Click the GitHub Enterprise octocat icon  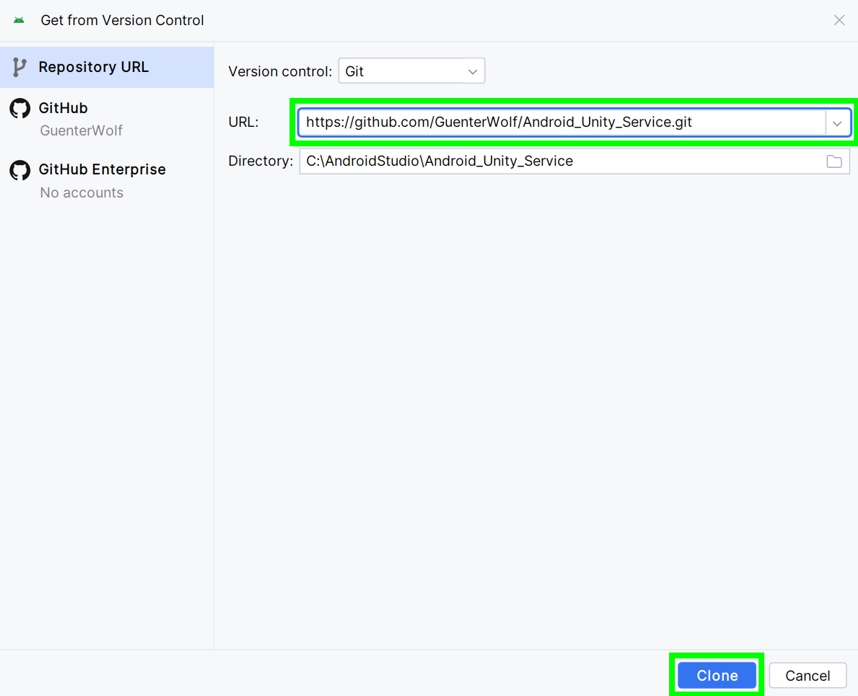(20, 170)
